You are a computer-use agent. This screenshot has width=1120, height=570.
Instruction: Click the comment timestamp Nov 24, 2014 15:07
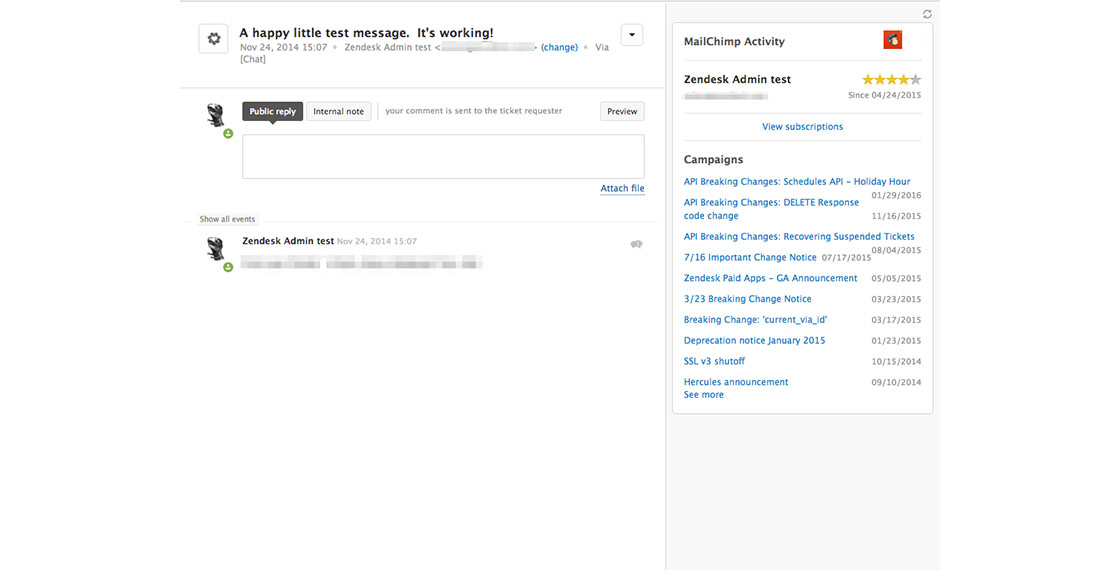point(376,241)
